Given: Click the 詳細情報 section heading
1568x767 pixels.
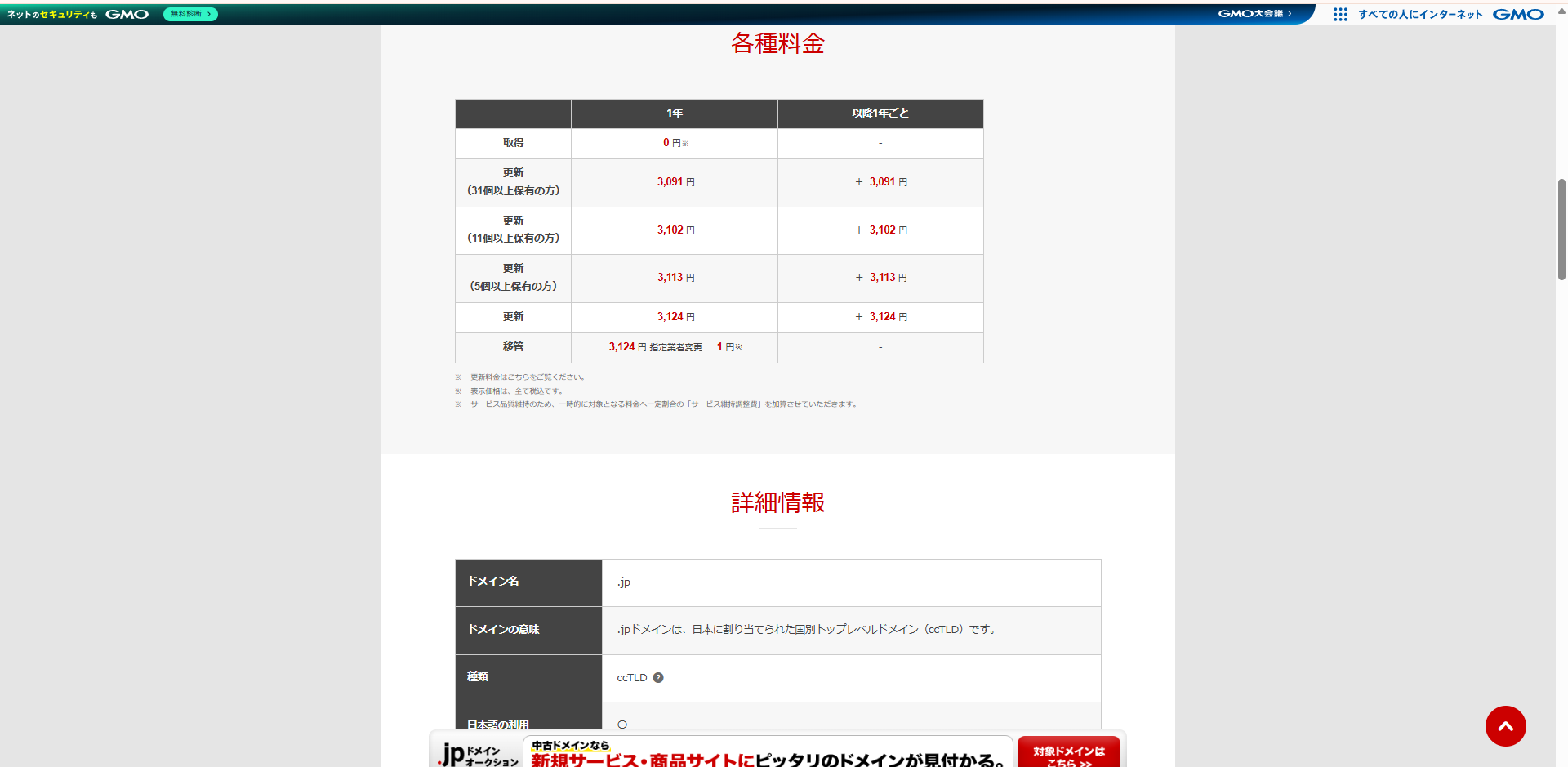Looking at the screenshot, I should click(777, 502).
